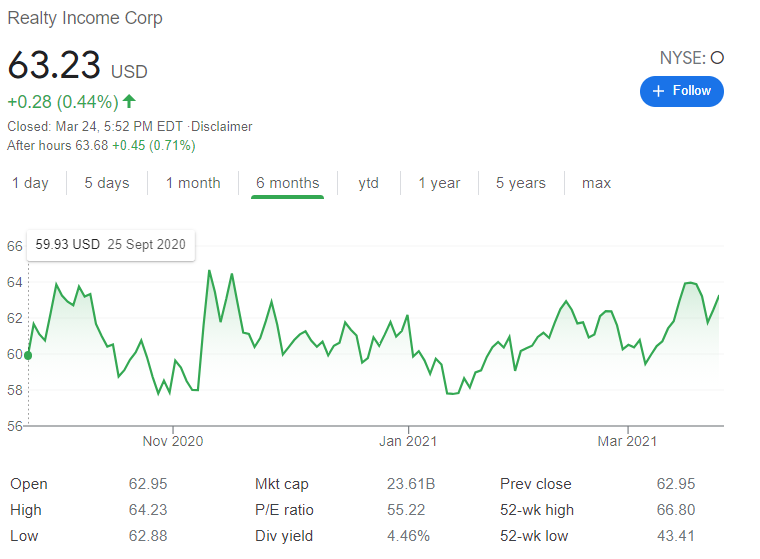Screen dimensions: 760x559
Task: Click the NYSE: O ticker label
Action: (x=692, y=58)
